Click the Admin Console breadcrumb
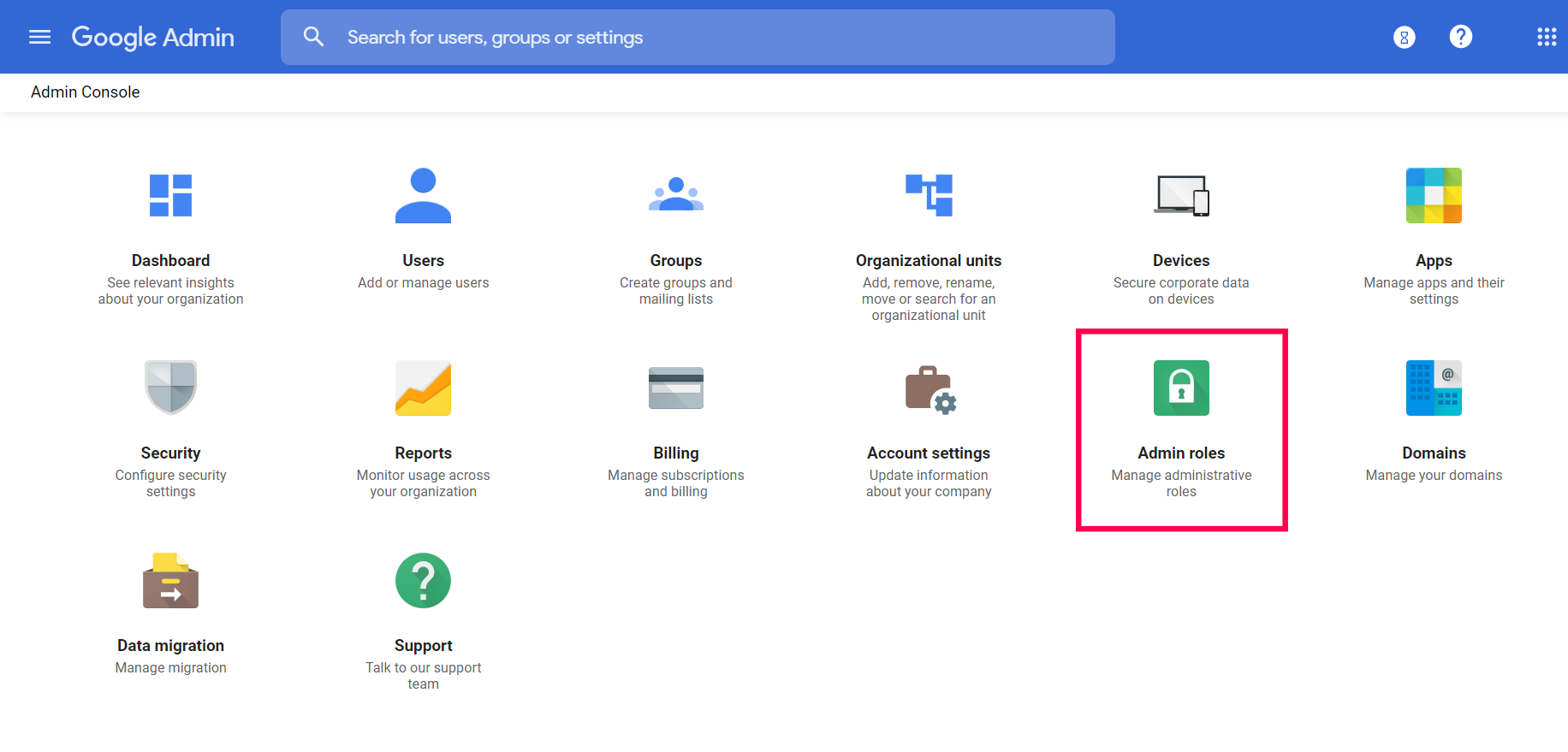The width and height of the screenshot is (1568, 752). pyautogui.click(x=86, y=92)
